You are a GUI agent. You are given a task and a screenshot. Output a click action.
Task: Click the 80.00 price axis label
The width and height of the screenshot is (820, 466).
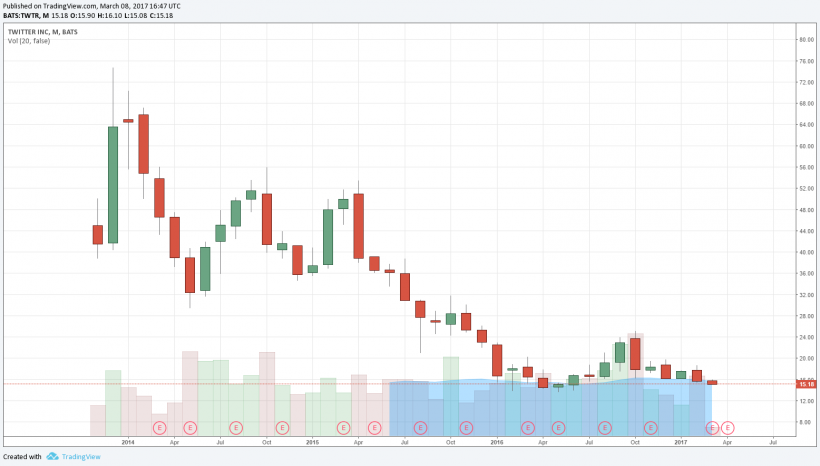click(x=806, y=40)
